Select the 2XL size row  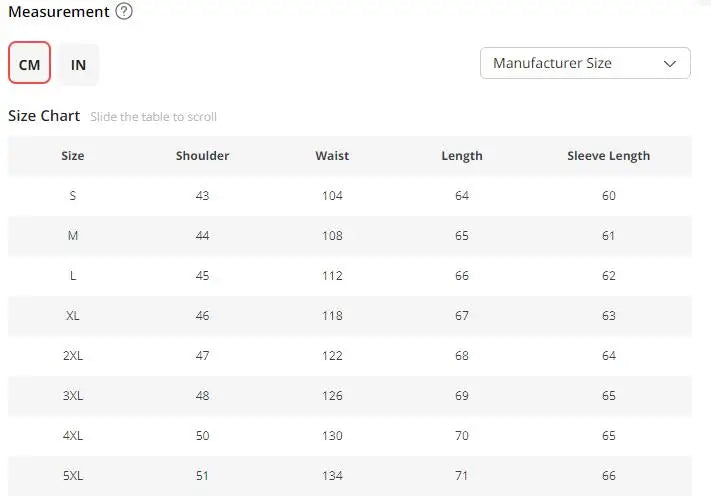point(73,356)
